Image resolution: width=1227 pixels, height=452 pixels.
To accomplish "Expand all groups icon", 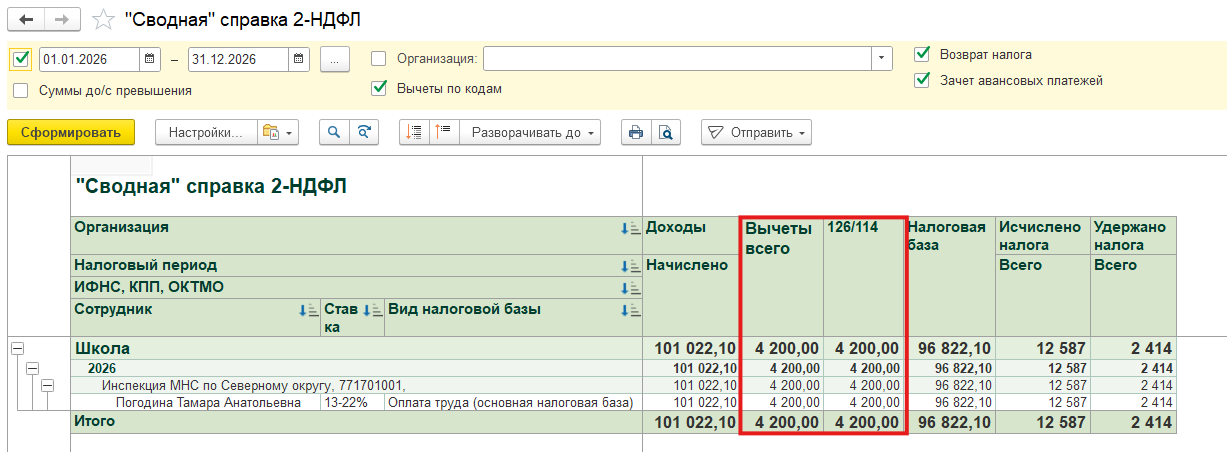I will point(445,132).
